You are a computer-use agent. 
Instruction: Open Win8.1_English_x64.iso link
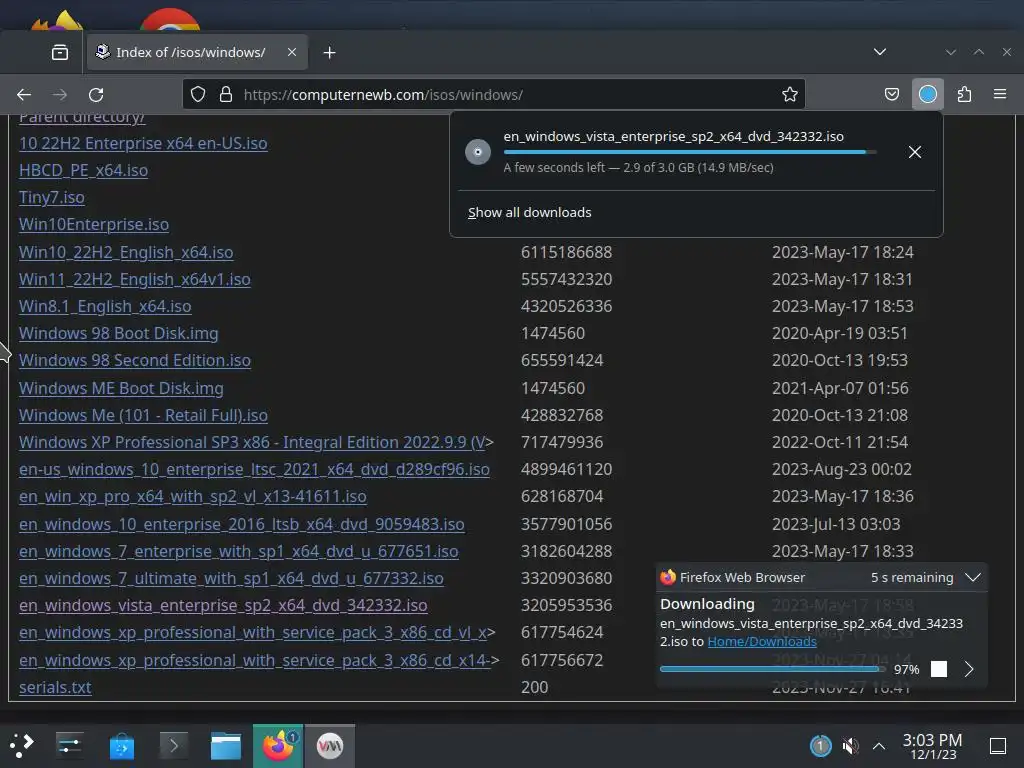[105, 306]
